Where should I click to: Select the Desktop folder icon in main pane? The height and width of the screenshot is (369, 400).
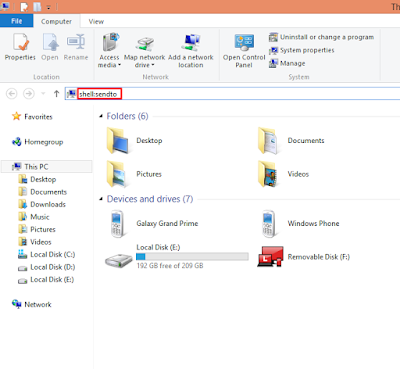pos(118,141)
